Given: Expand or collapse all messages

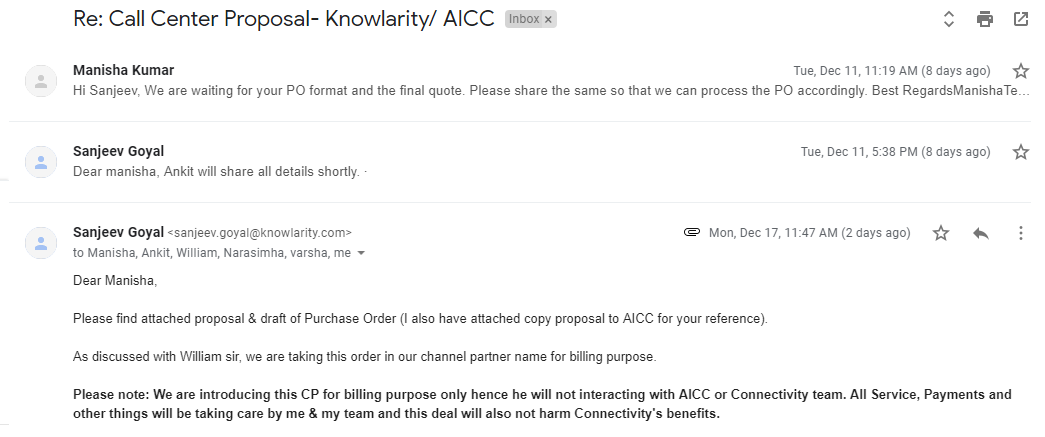Looking at the screenshot, I should pos(949,19).
